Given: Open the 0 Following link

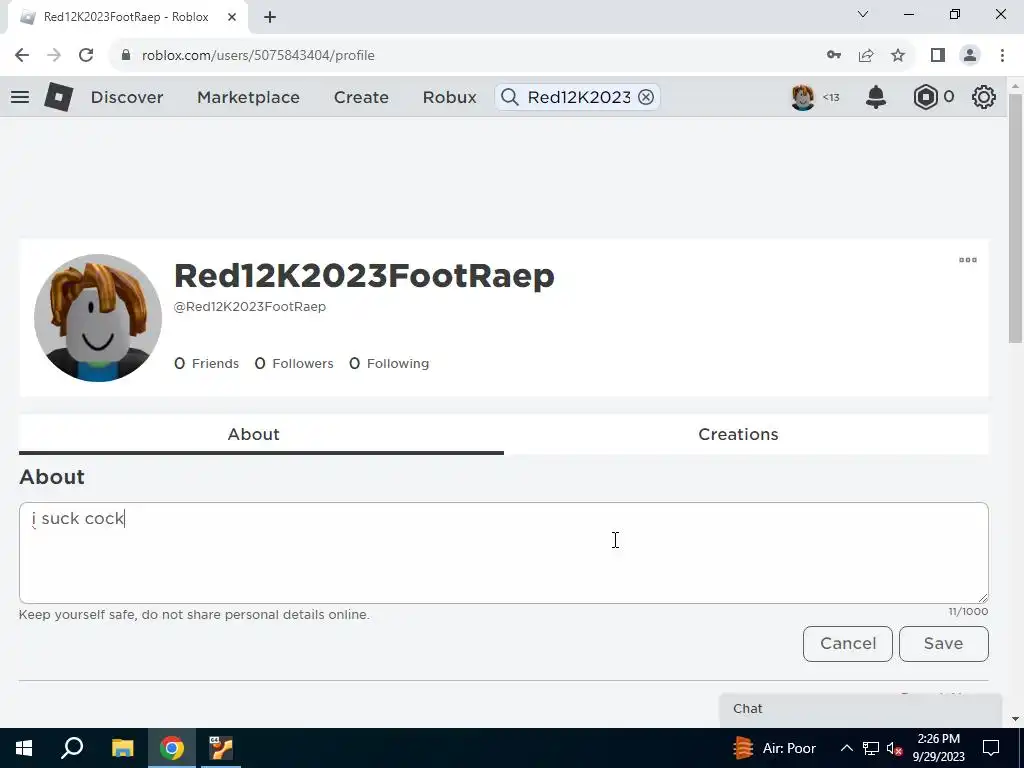Looking at the screenshot, I should (x=389, y=364).
